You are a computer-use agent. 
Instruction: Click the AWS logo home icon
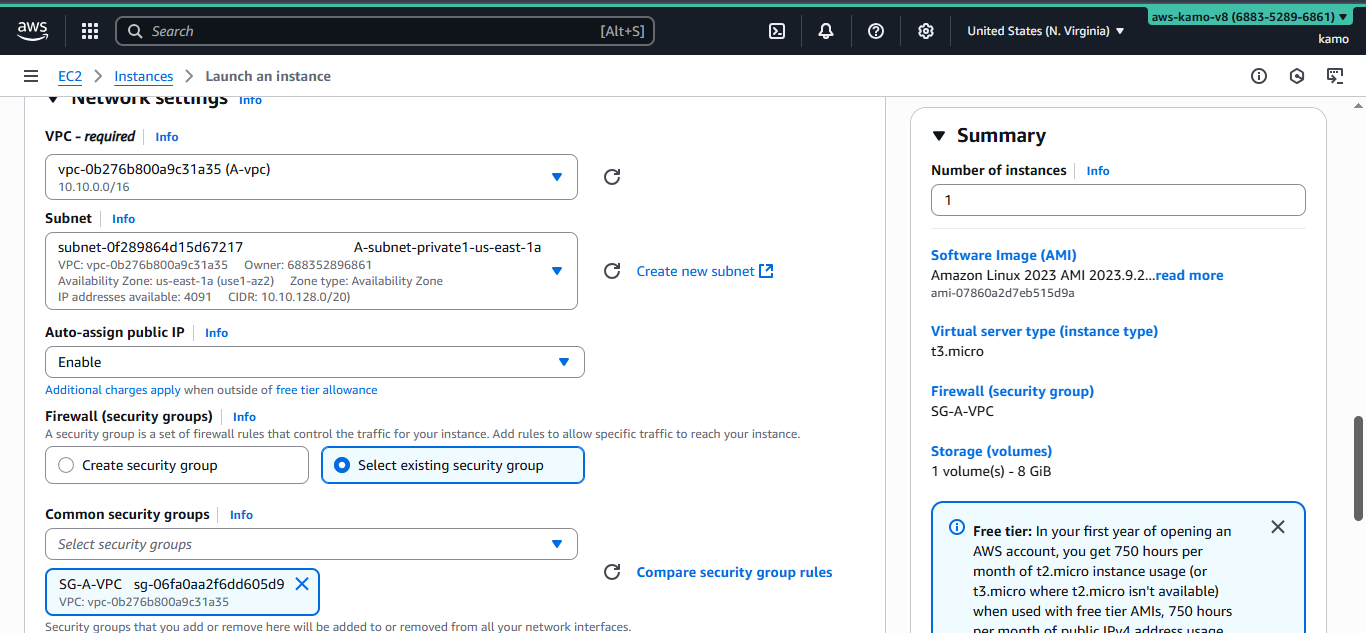click(32, 31)
